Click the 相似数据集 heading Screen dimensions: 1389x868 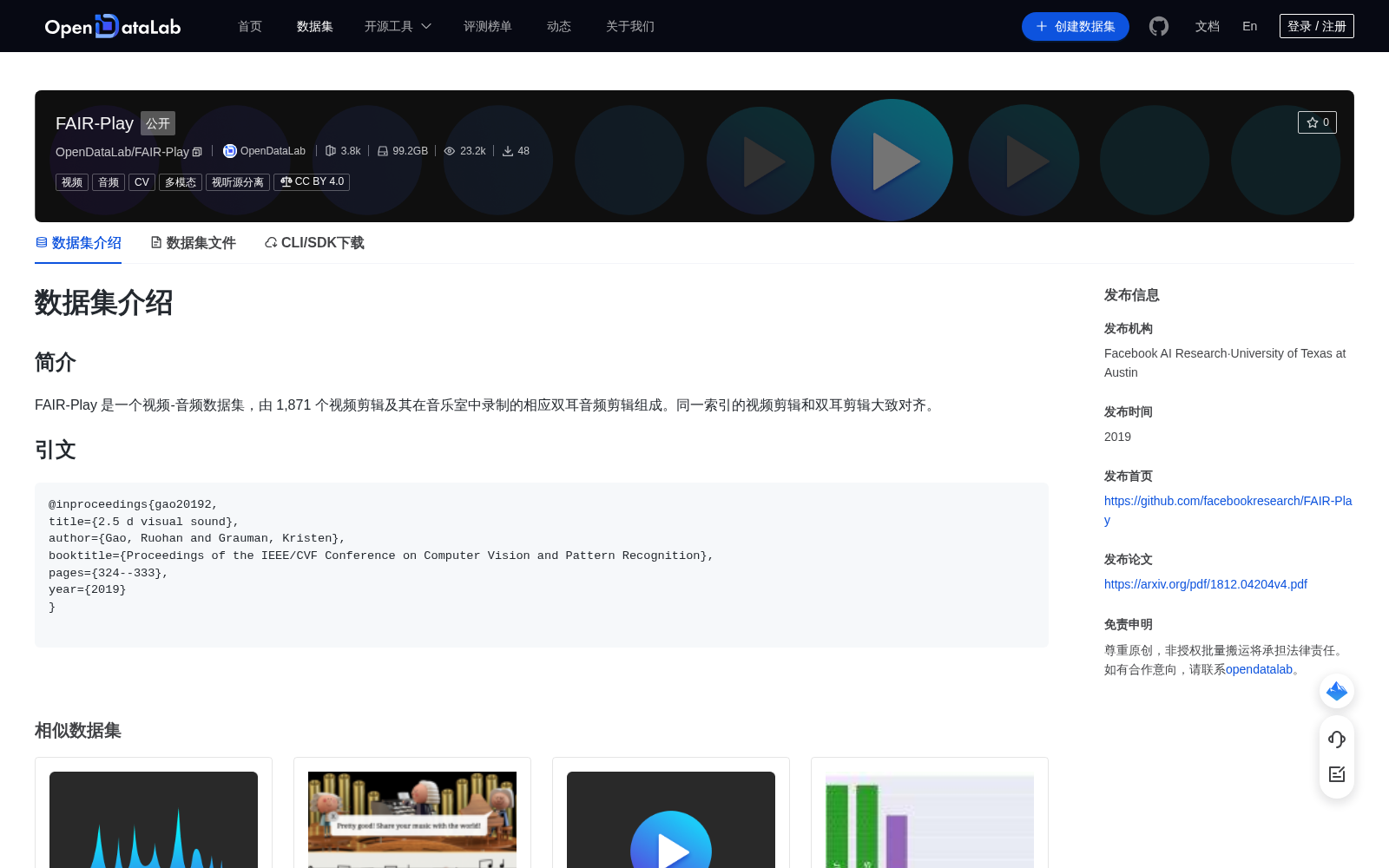click(x=78, y=731)
